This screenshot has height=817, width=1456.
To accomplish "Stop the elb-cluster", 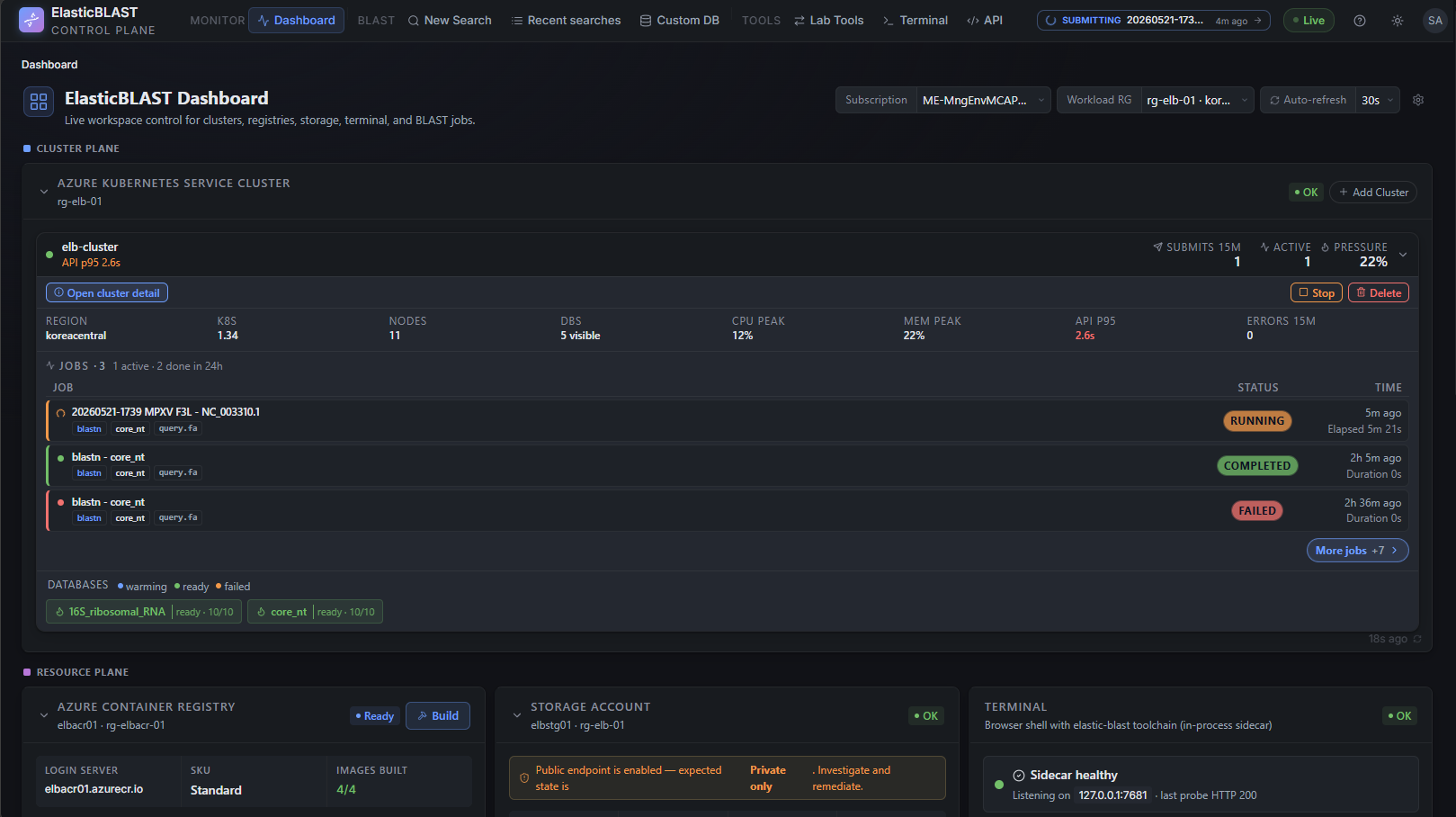I will pyautogui.click(x=1317, y=292).
